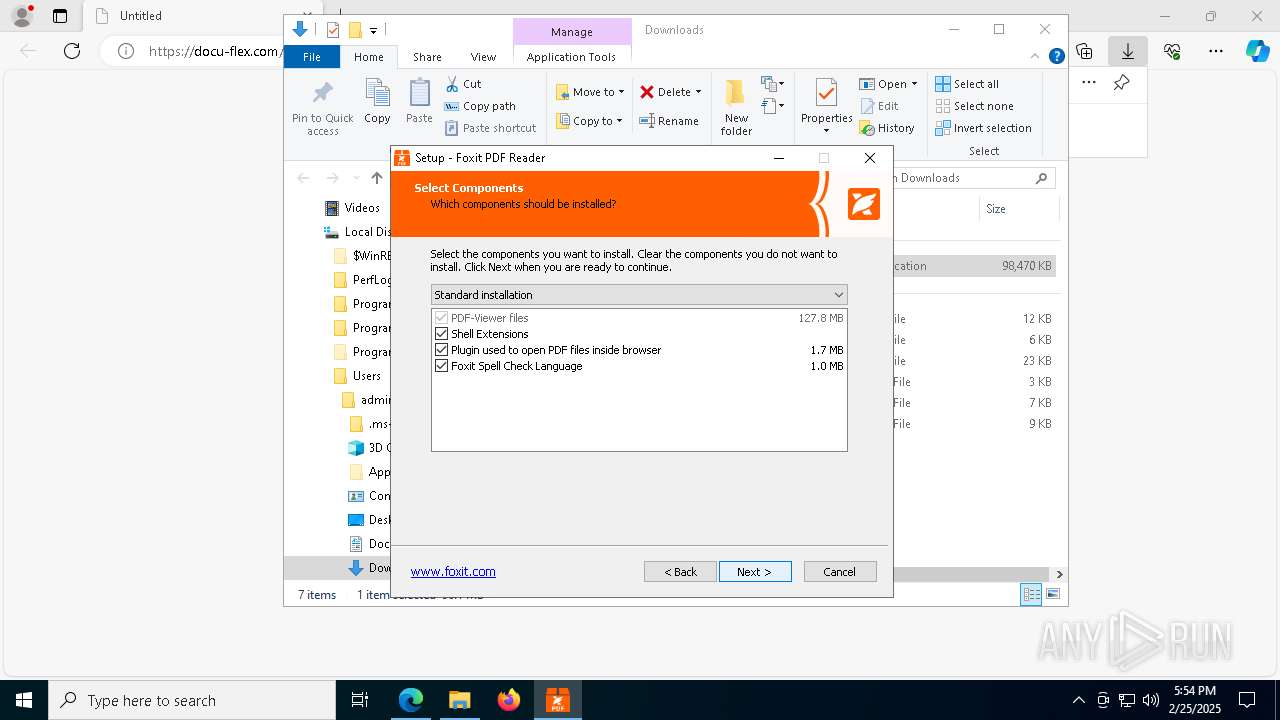This screenshot has height=720, width=1280.
Task: Uncheck Plugin used to open PDF files inside browser
Action: (x=442, y=350)
